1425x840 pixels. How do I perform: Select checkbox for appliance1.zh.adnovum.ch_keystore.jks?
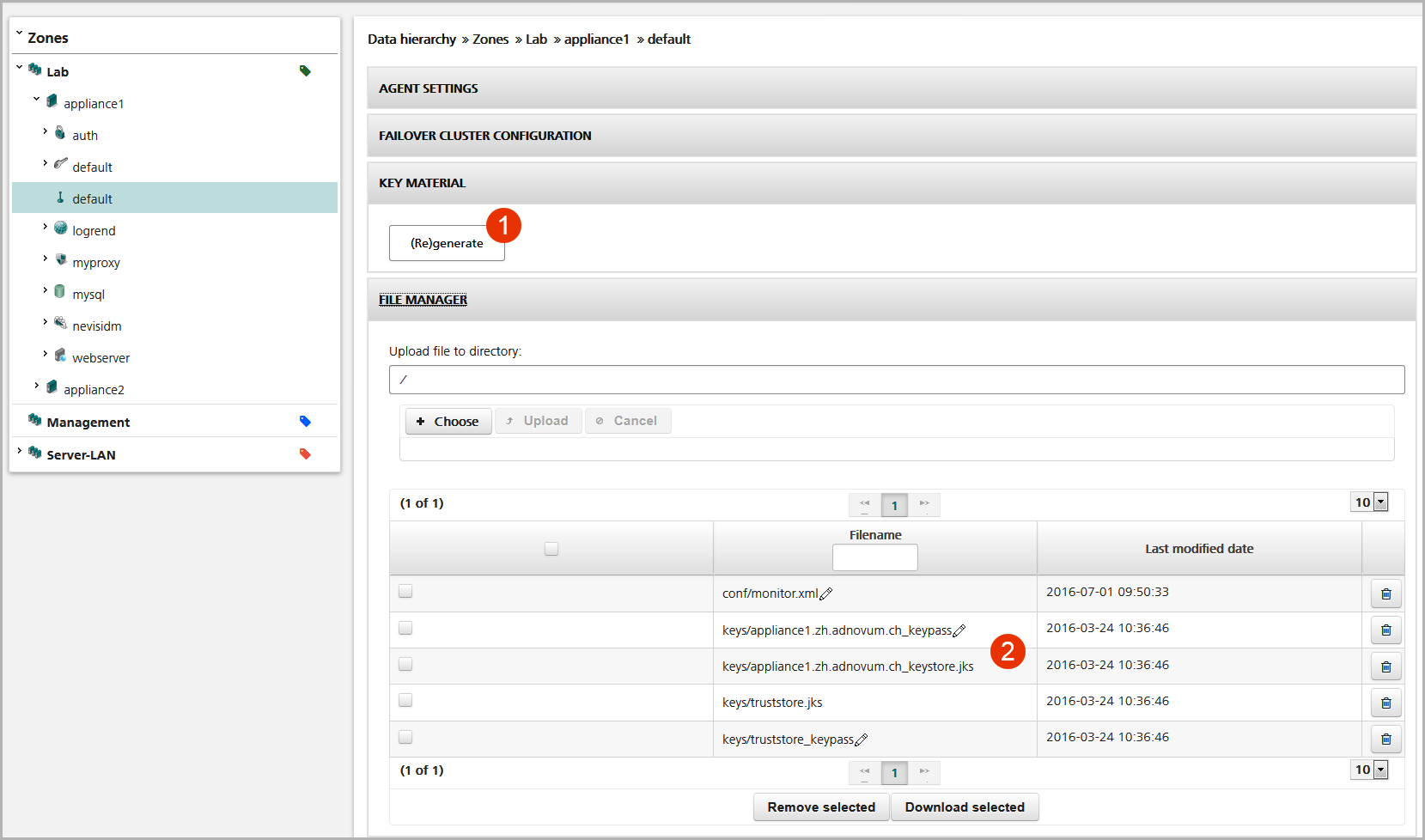pyautogui.click(x=405, y=664)
